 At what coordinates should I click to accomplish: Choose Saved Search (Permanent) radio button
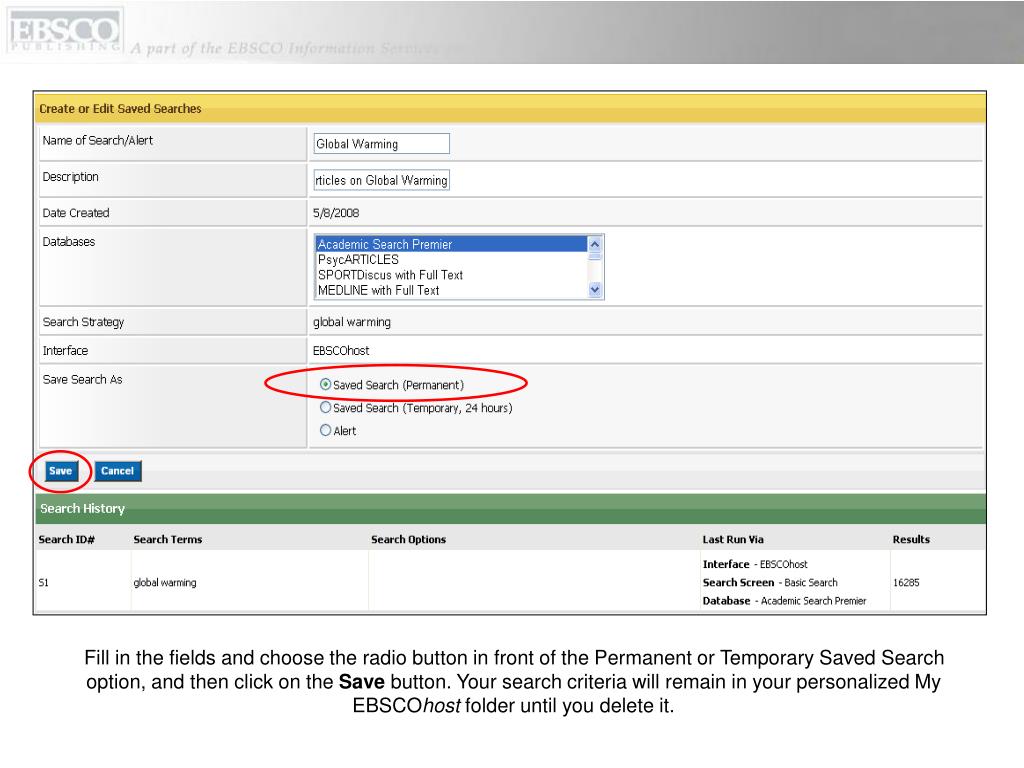[325, 385]
